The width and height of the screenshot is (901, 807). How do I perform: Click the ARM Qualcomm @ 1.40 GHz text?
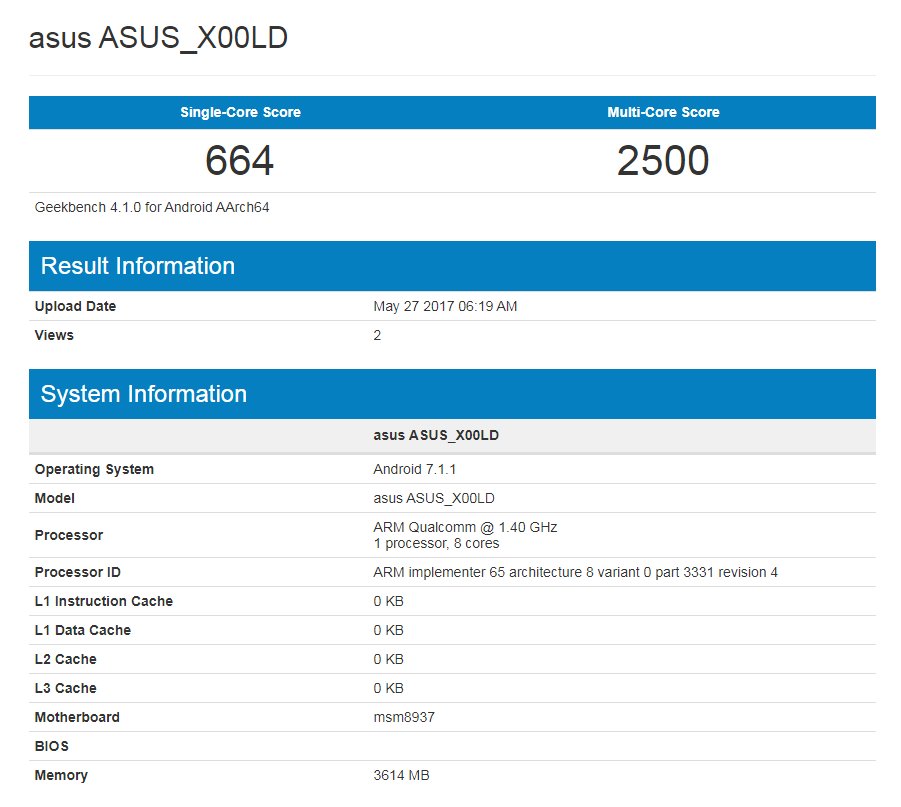tap(465, 527)
